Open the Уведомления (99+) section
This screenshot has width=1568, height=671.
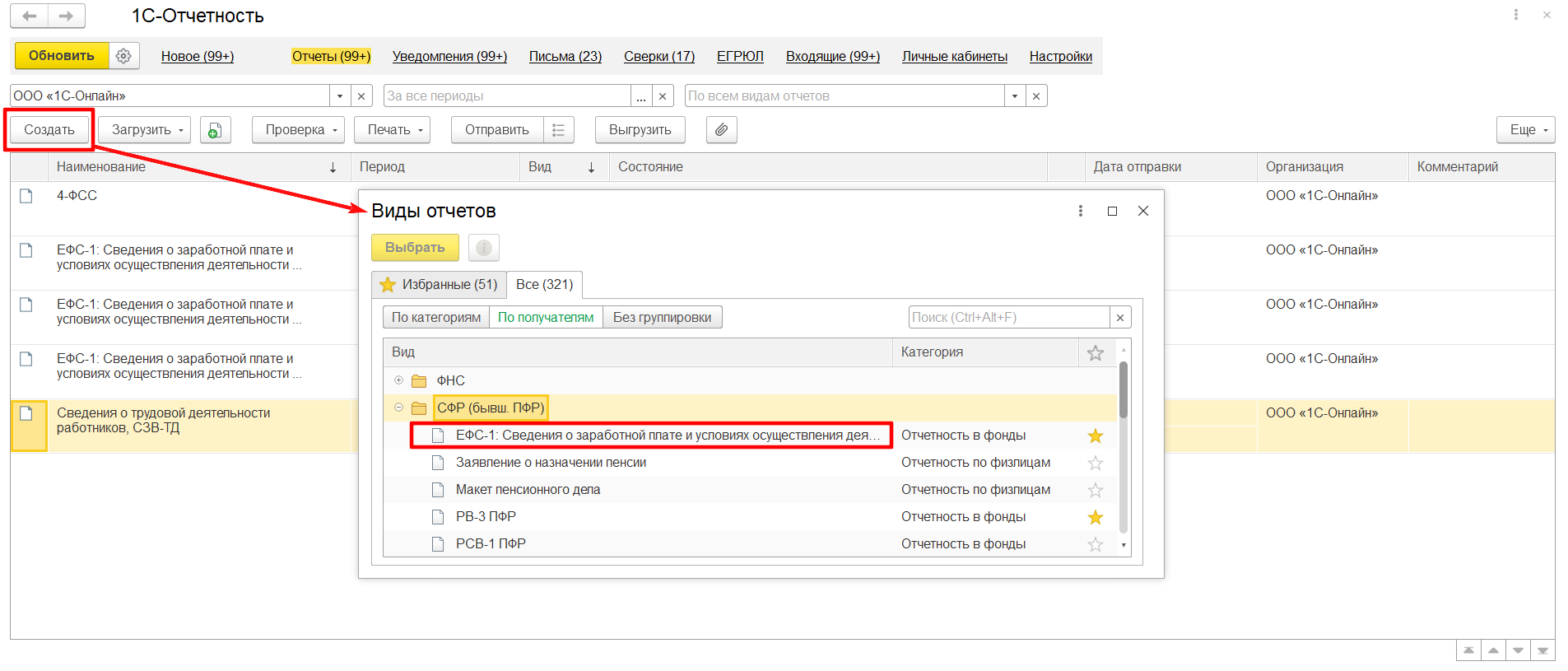click(449, 56)
